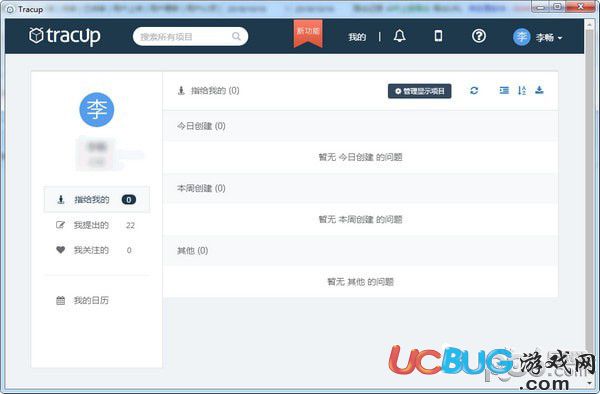Image resolution: width=600 pixels, height=394 pixels.
Task: Open the 新功能 ribbon banner
Action: (308, 34)
